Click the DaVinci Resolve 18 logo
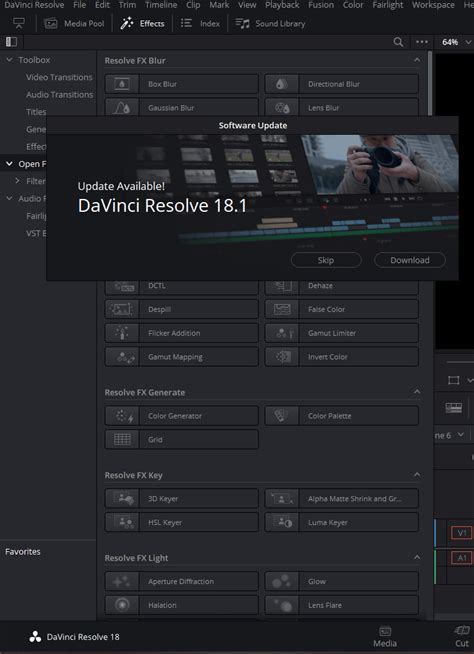The height and width of the screenshot is (654, 474). tap(35, 637)
